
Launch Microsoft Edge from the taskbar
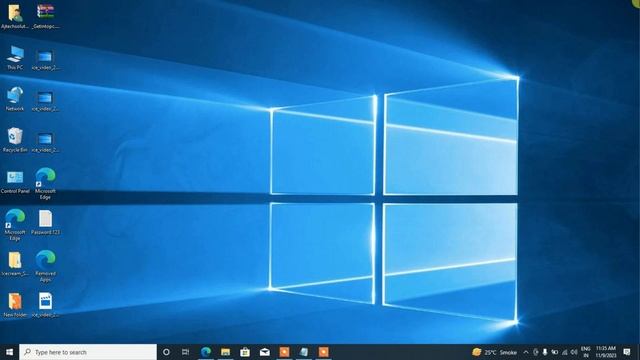click(x=206, y=352)
